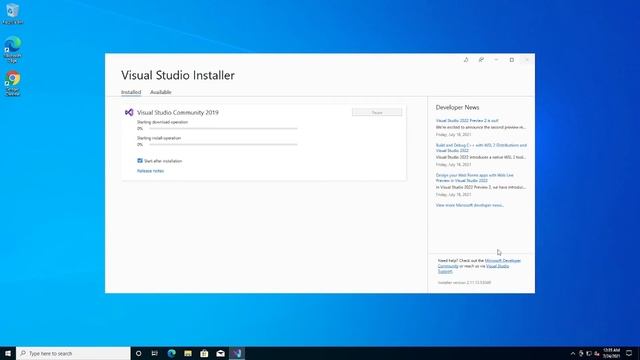
Task: Show hidden system tray icons
Action: pyautogui.click(x=573, y=353)
